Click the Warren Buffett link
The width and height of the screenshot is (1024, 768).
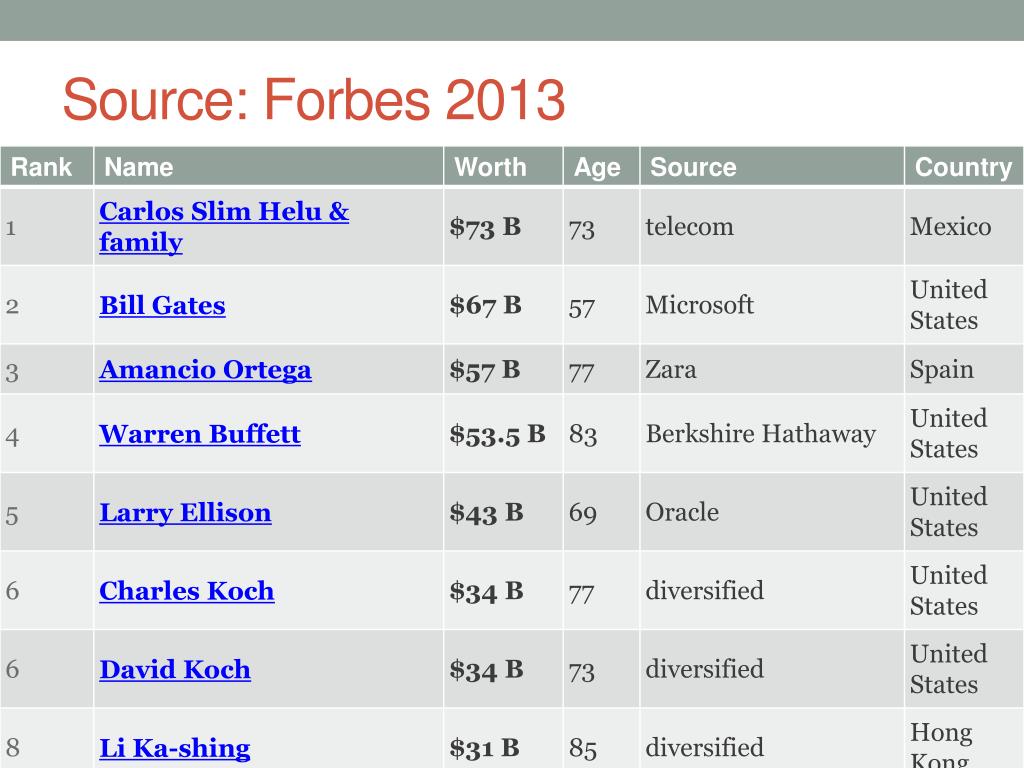pos(200,434)
